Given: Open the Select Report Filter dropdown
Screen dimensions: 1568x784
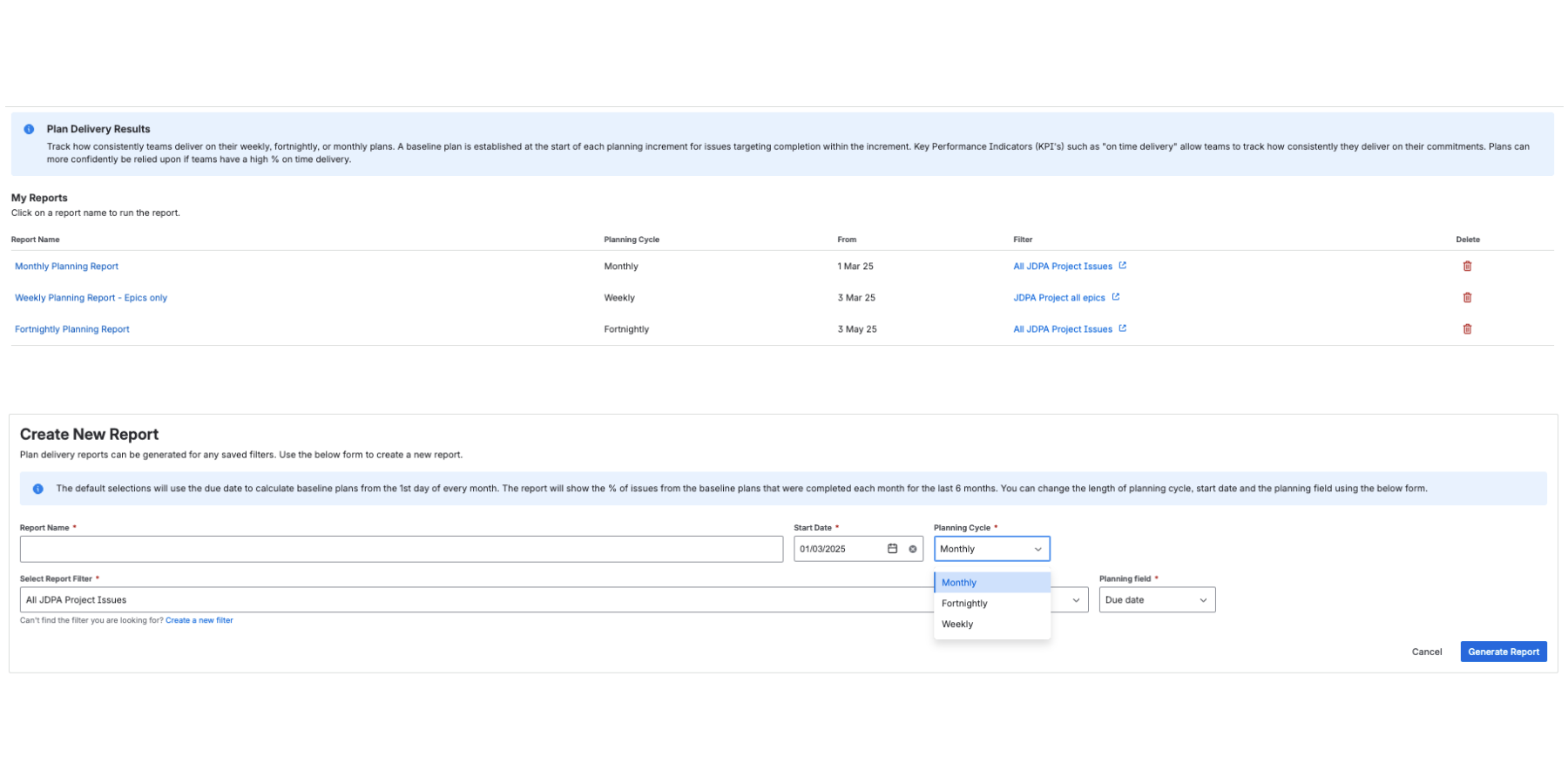Looking at the screenshot, I should [1076, 600].
